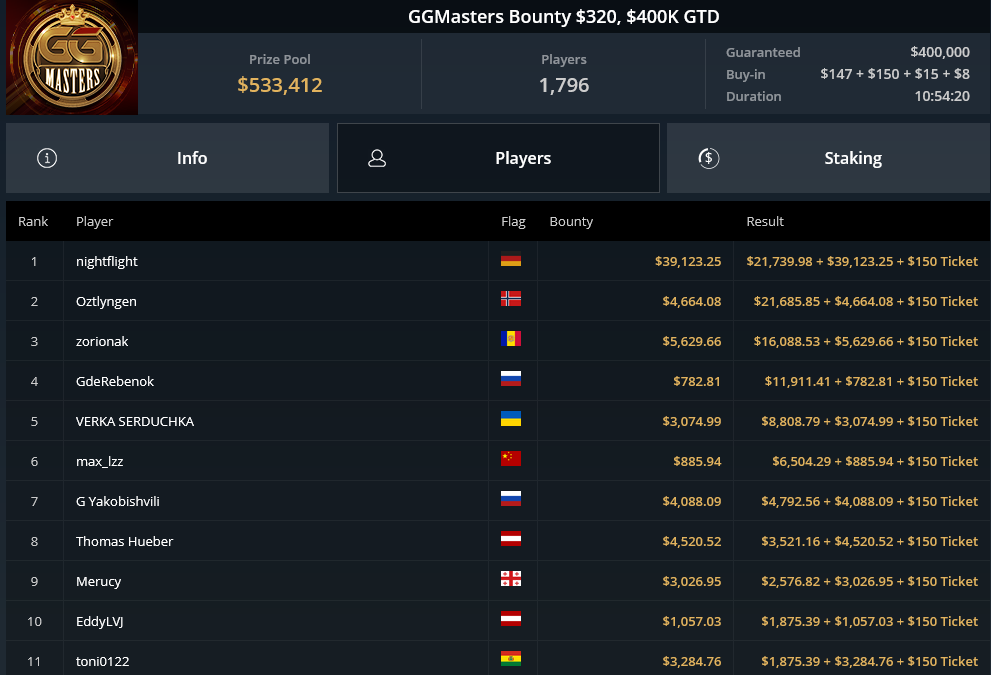Select player toni0122

(102, 661)
